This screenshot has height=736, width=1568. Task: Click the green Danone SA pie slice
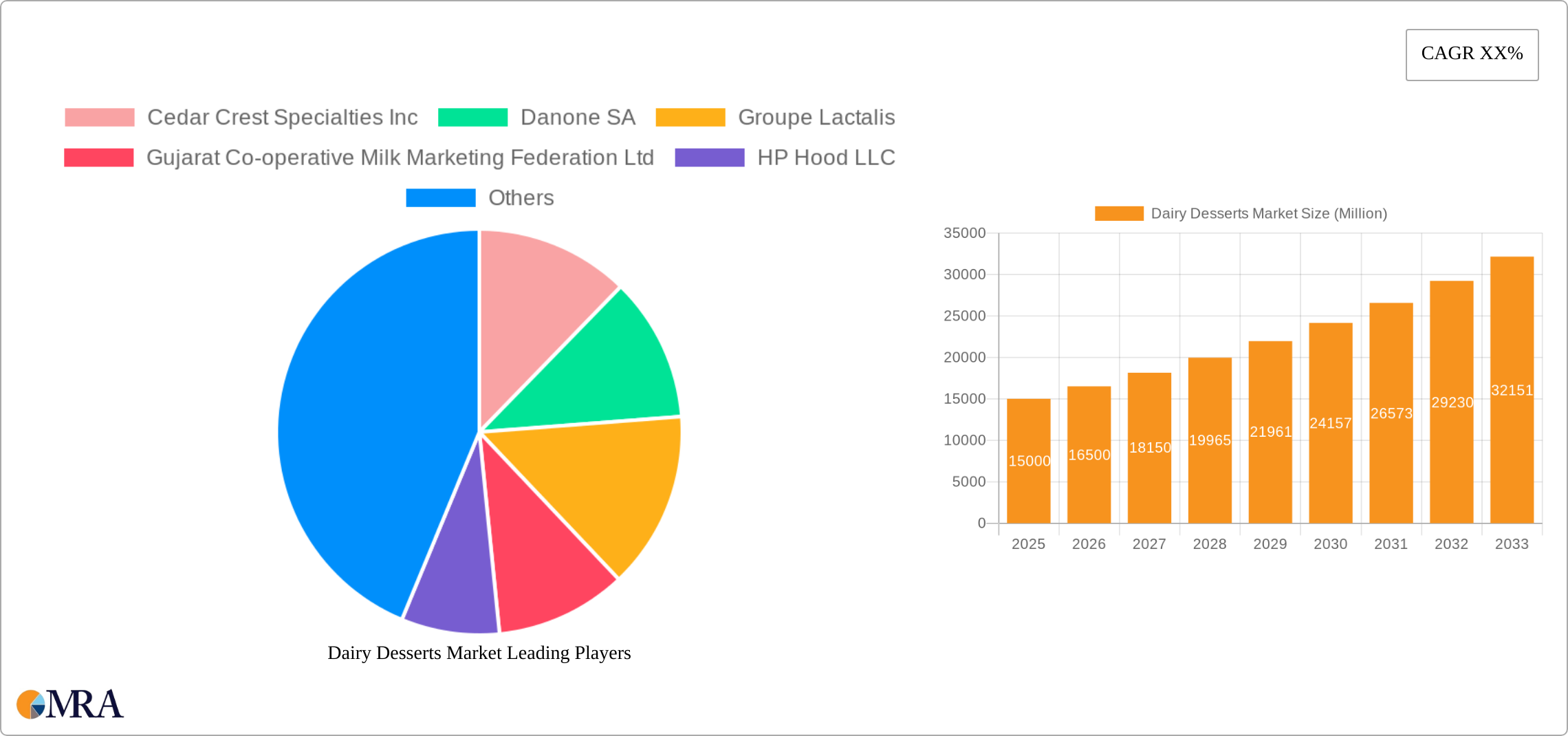click(605, 371)
